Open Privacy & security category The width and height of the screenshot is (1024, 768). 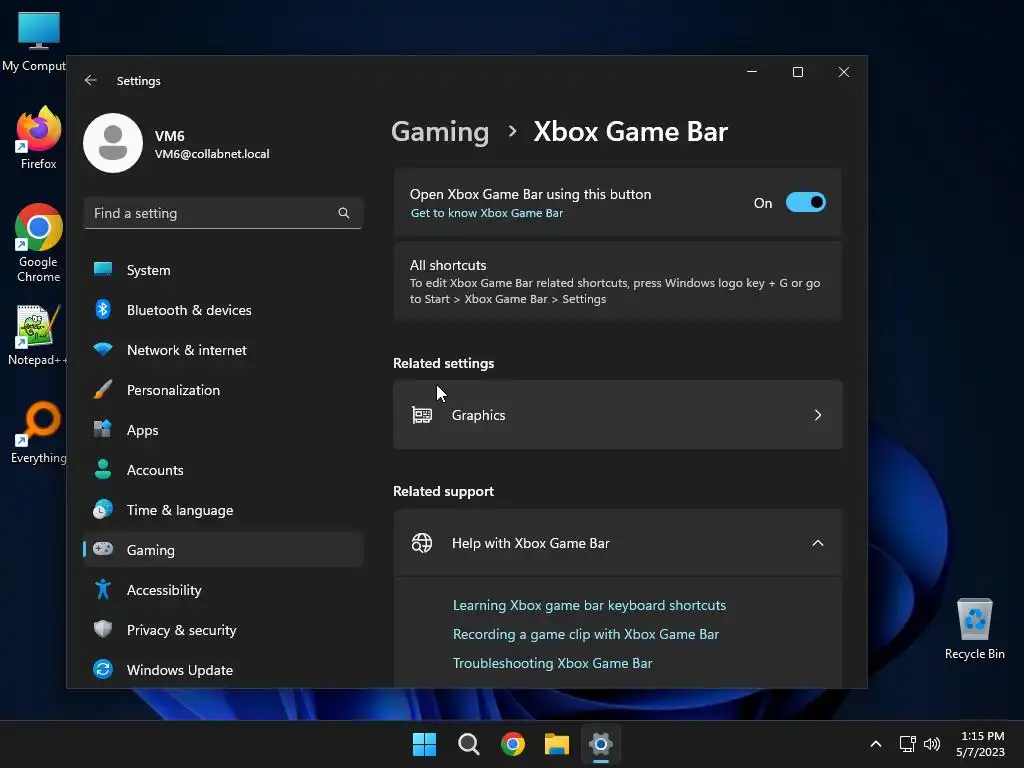(223, 630)
